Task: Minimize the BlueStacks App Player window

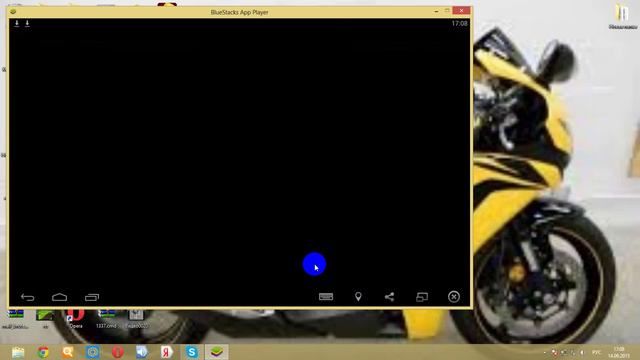Action: point(436,11)
